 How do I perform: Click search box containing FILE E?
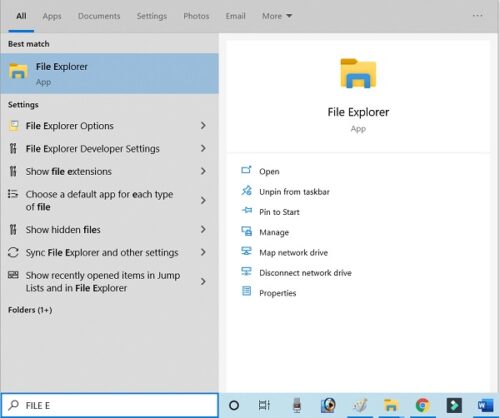(x=110, y=405)
